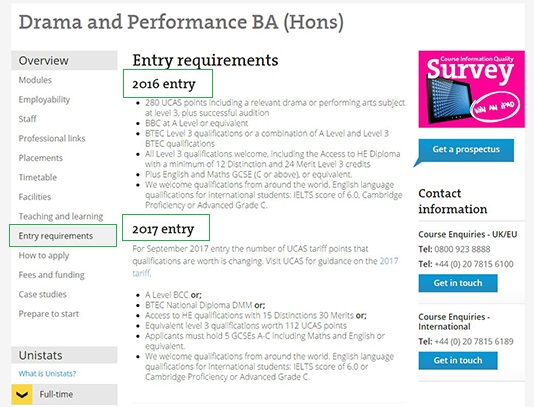This screenshot has width=534, height=407.
Task: Open What is Unistats? link
Action: tap(47, 374)
